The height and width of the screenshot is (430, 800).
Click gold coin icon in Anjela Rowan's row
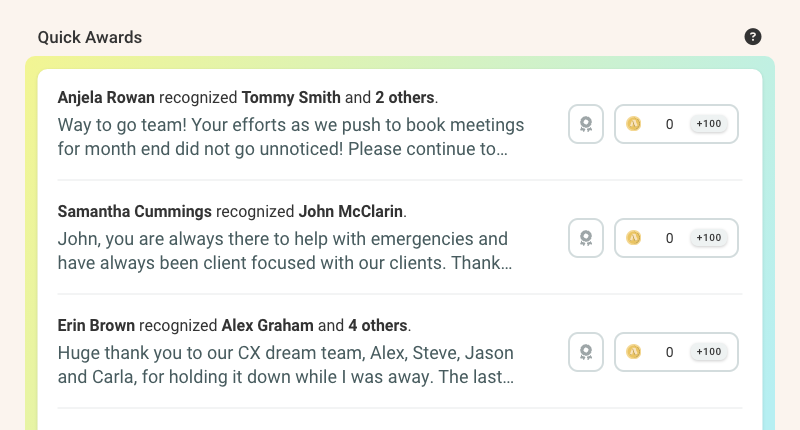click(x=633, y=124)
